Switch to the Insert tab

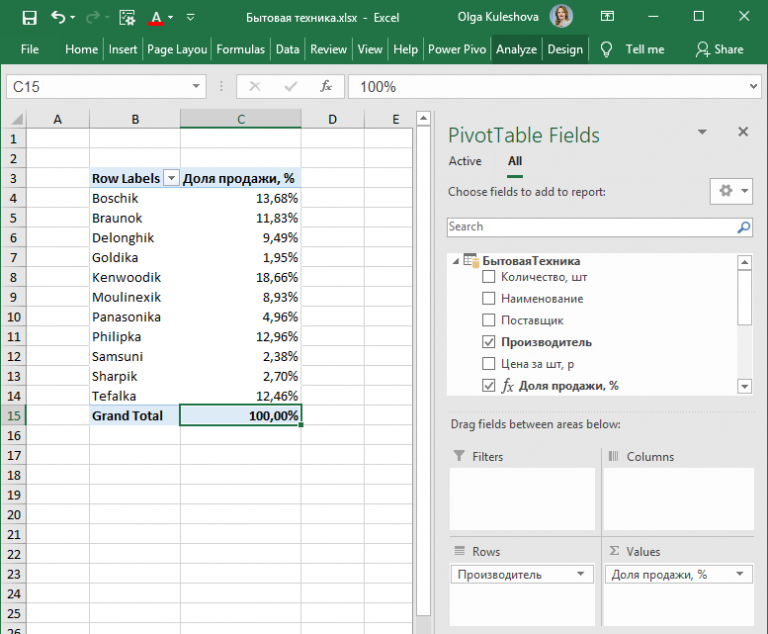click(x=123, y=49)
